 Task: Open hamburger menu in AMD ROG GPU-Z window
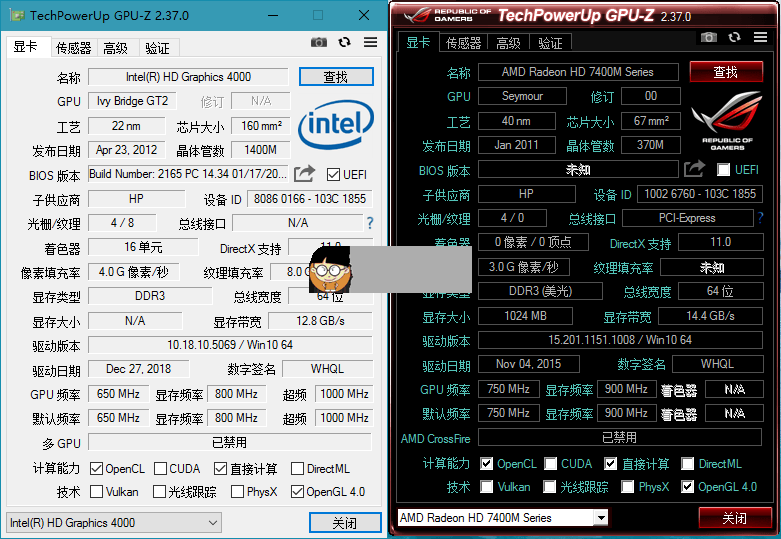tap(760, 37)
